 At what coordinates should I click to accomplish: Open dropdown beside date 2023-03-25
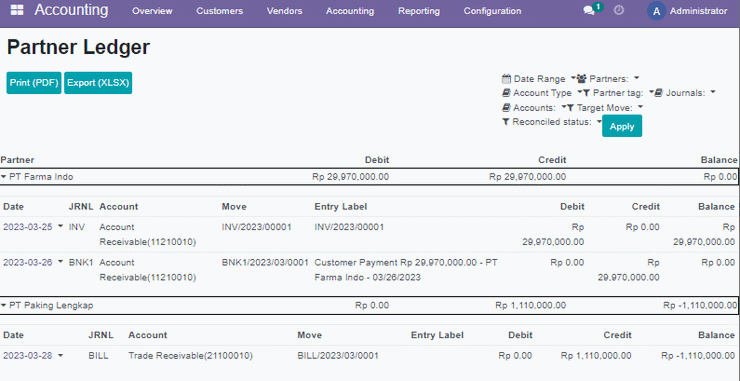click(60, 227)
